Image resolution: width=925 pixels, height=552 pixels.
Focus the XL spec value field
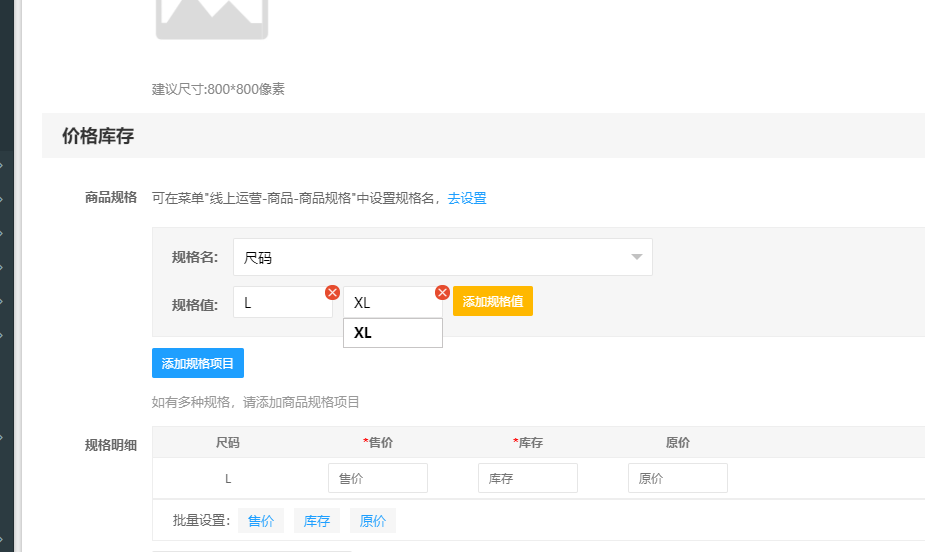click(x=390, y=303)
